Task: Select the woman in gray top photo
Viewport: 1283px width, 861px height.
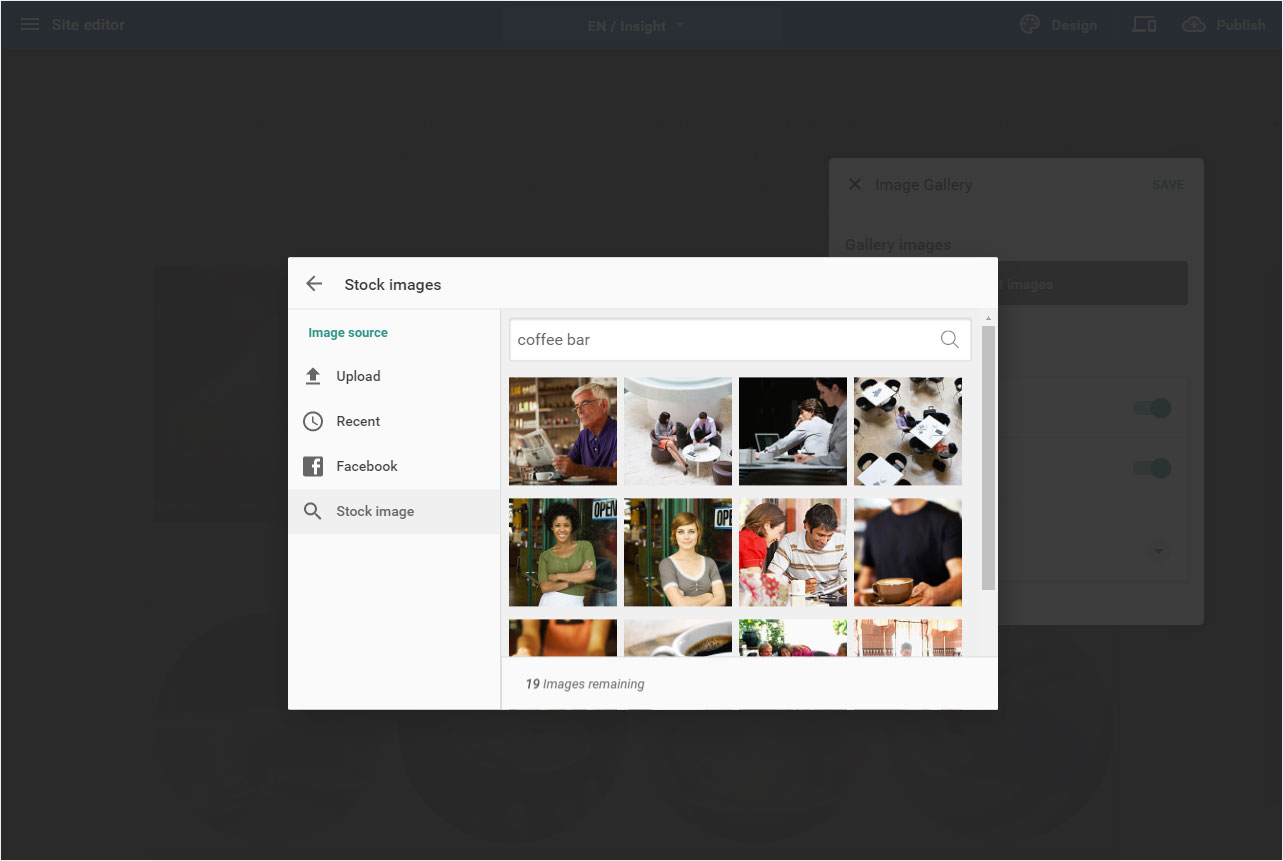Action: [x=678, y=552]
